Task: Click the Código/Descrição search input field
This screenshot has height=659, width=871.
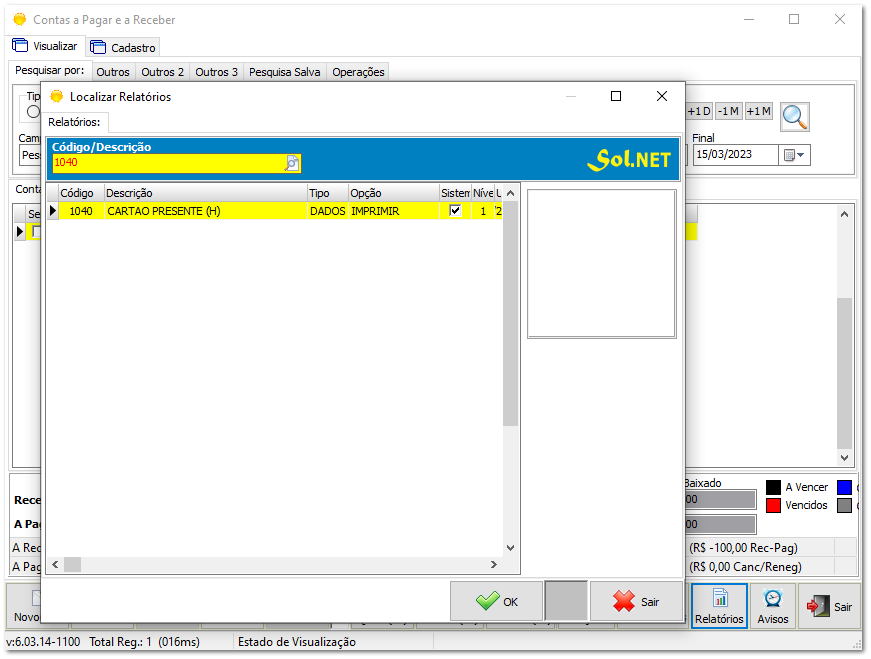Action: pos(168,163)
